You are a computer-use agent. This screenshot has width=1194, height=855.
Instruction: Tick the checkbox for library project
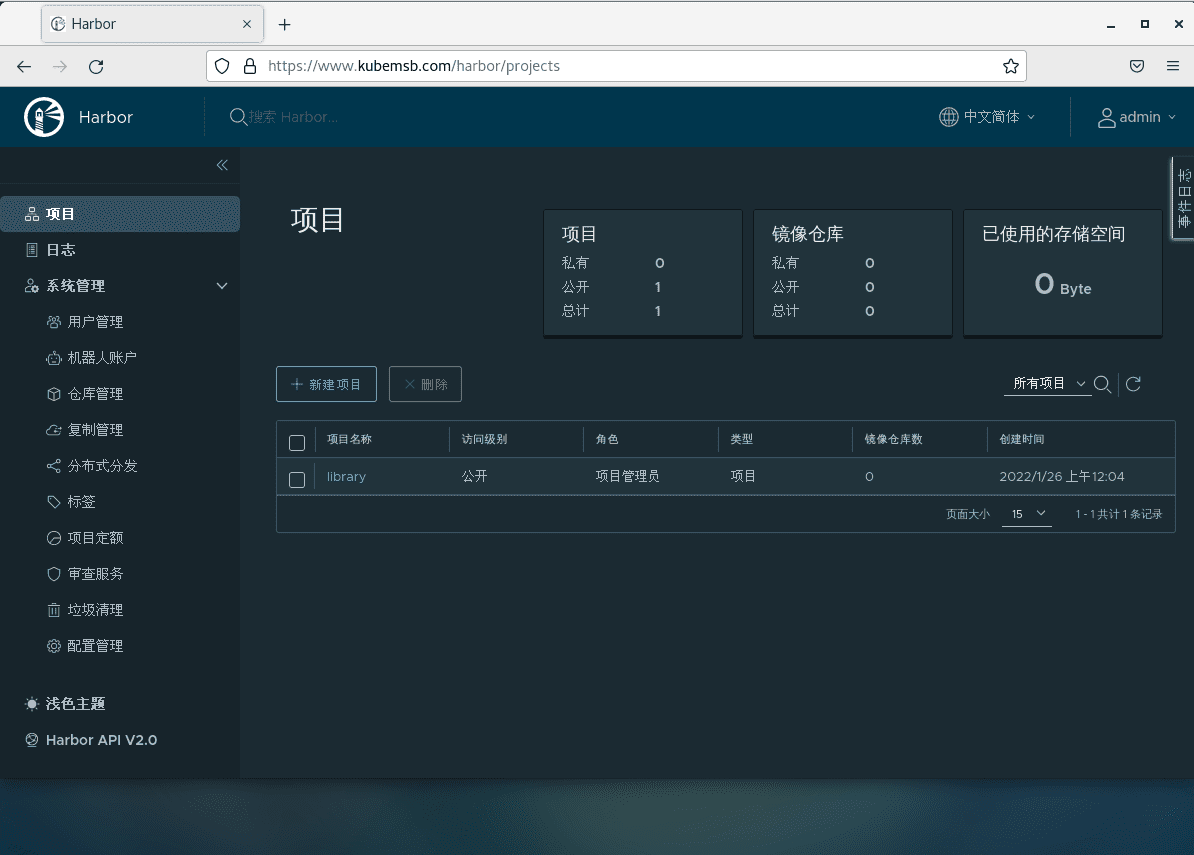coord(297,479)
